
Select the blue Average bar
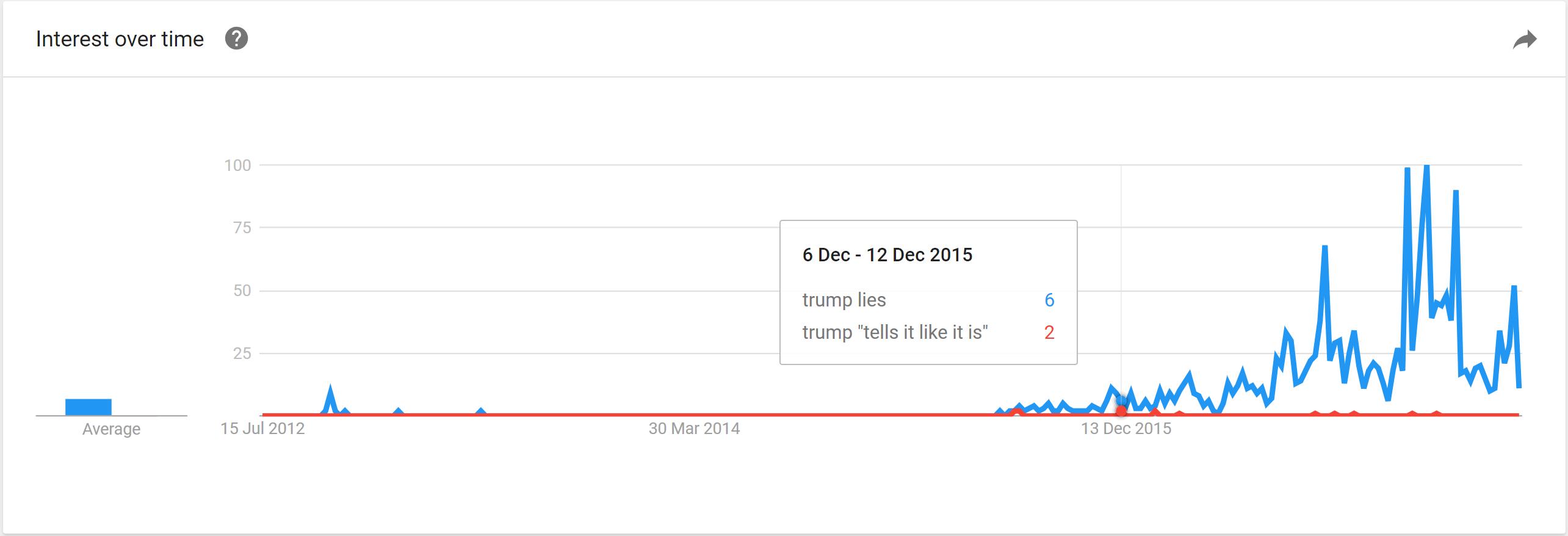click(89, 407)
